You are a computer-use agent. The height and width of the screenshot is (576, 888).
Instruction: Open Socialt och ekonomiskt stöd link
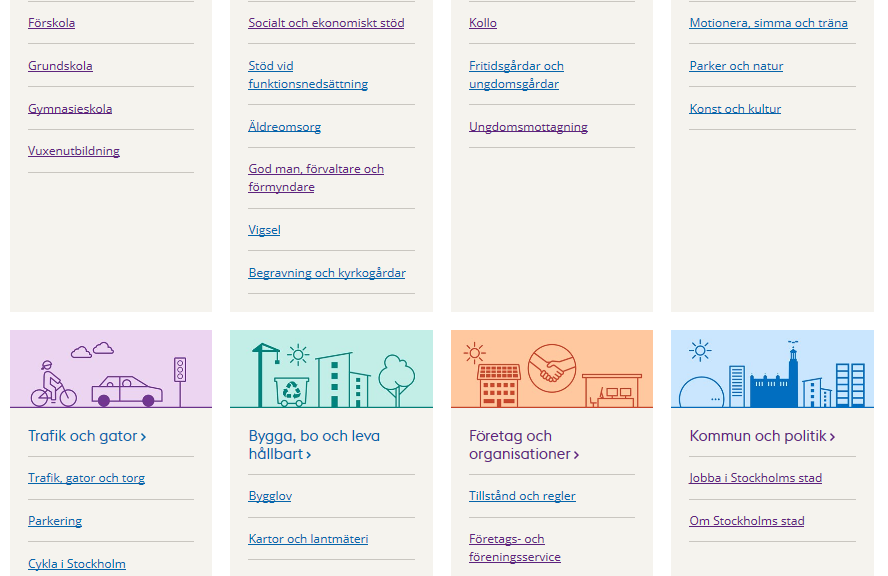coord(326,23)
